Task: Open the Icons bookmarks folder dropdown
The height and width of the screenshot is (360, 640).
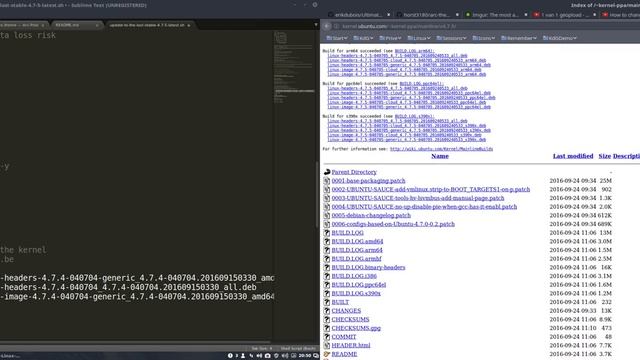Action: pyautogui.click(x=484, y=38)
